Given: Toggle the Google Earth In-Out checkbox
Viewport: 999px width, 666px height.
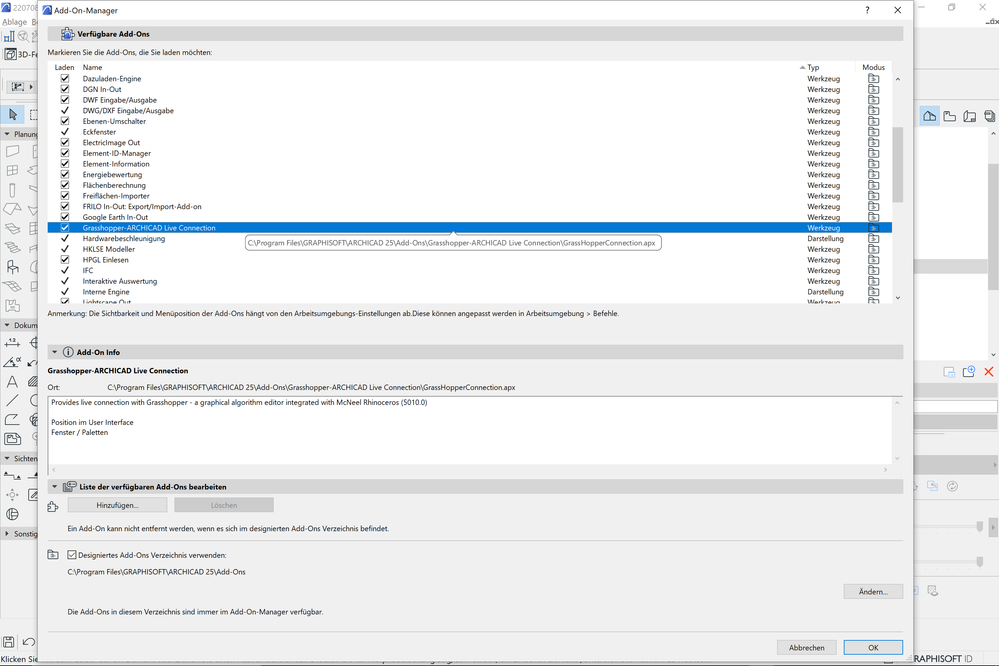Looking at the screenshot, I should (65, 217).
